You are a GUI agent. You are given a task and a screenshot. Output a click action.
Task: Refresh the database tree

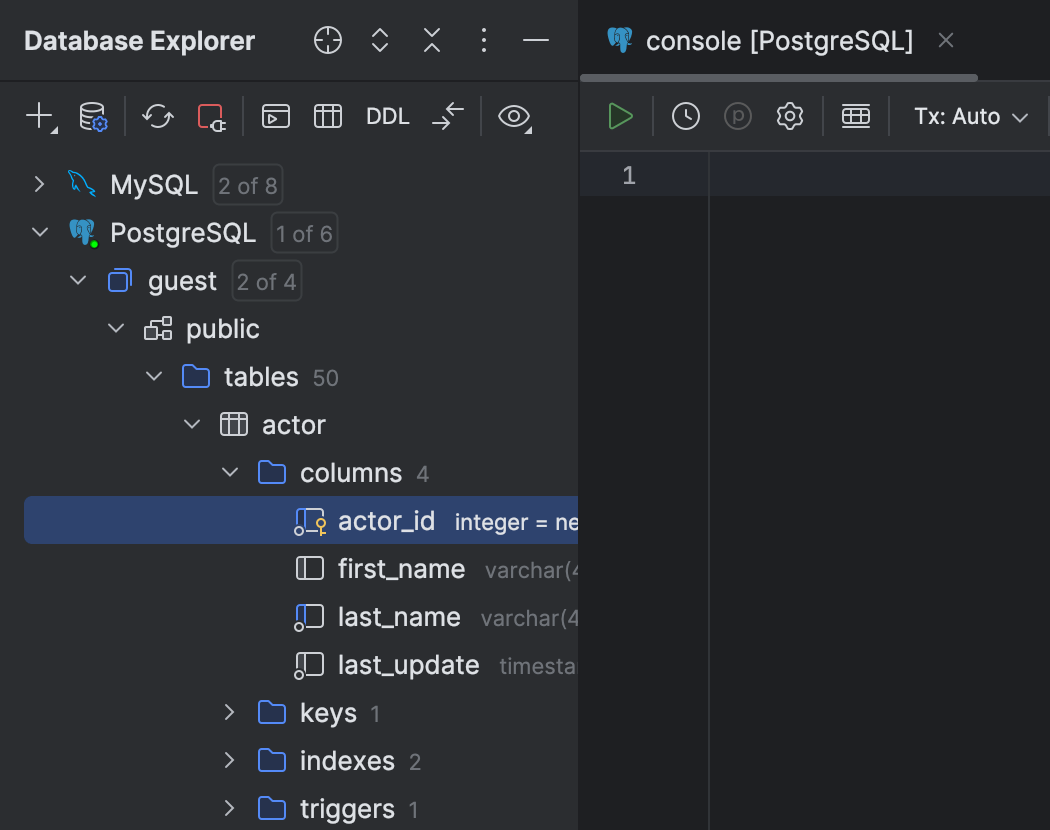[157, 116]
